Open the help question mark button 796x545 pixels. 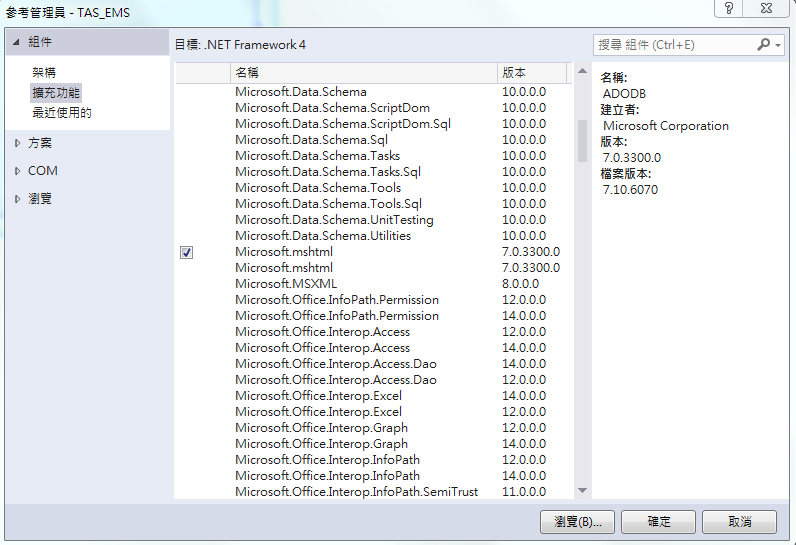(x=728, y=8)
